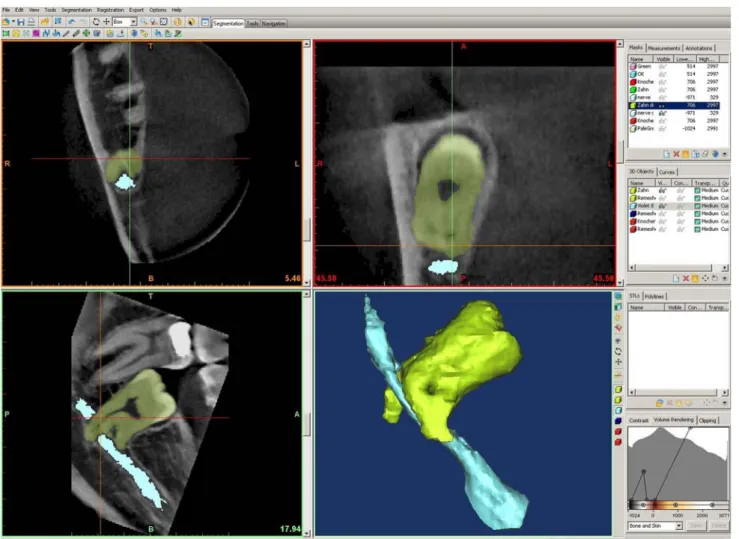Toggle visibility glasses for OK mask

tap(663, 74)
